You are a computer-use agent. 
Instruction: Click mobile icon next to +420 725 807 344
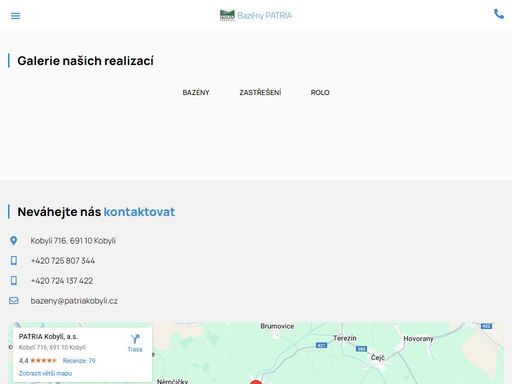[x=14, y=260]
